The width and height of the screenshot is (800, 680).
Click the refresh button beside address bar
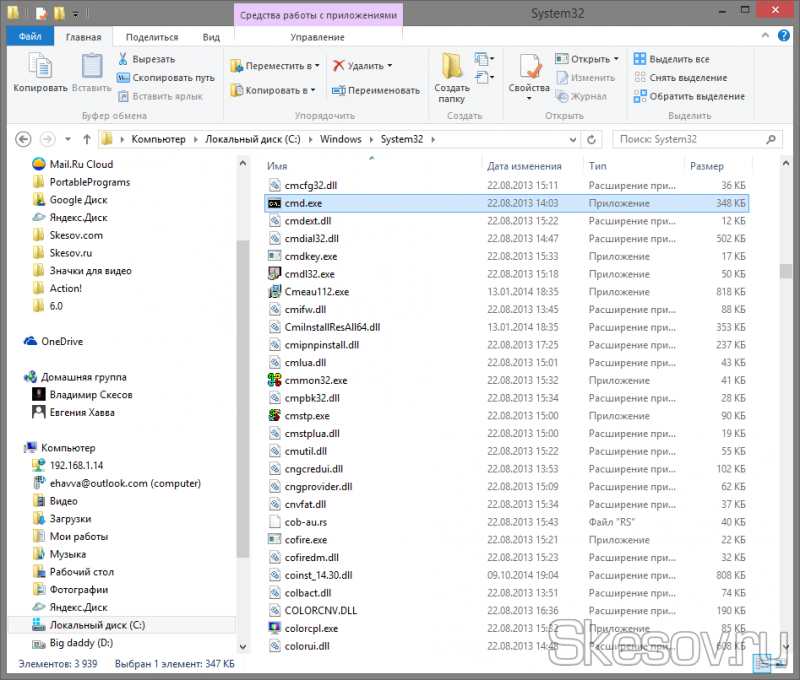pyautogui.click(x=593, y=139)
